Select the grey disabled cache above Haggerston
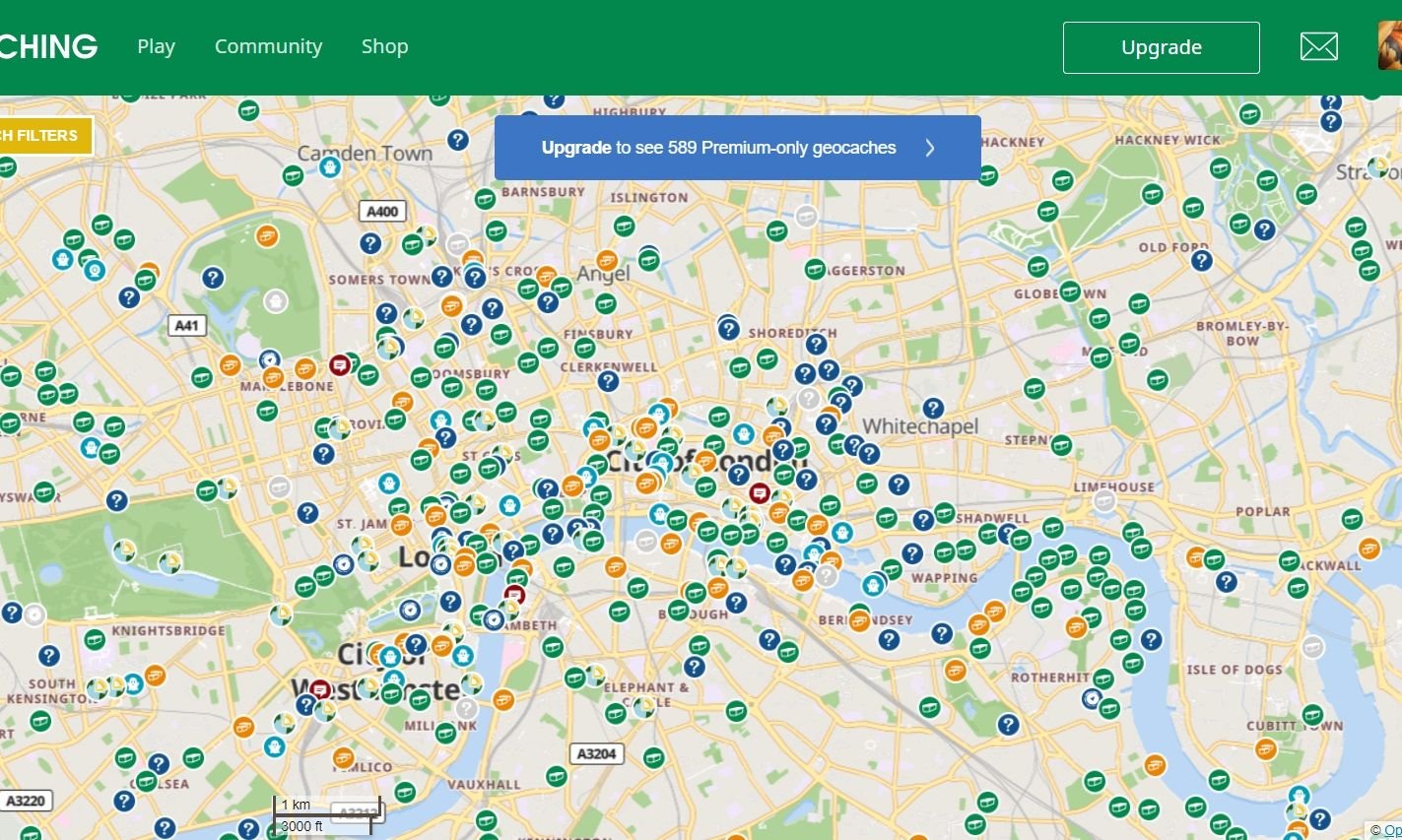Viewport: 1402px width, 840px height. pyautogui.click(x=806, y=217)
